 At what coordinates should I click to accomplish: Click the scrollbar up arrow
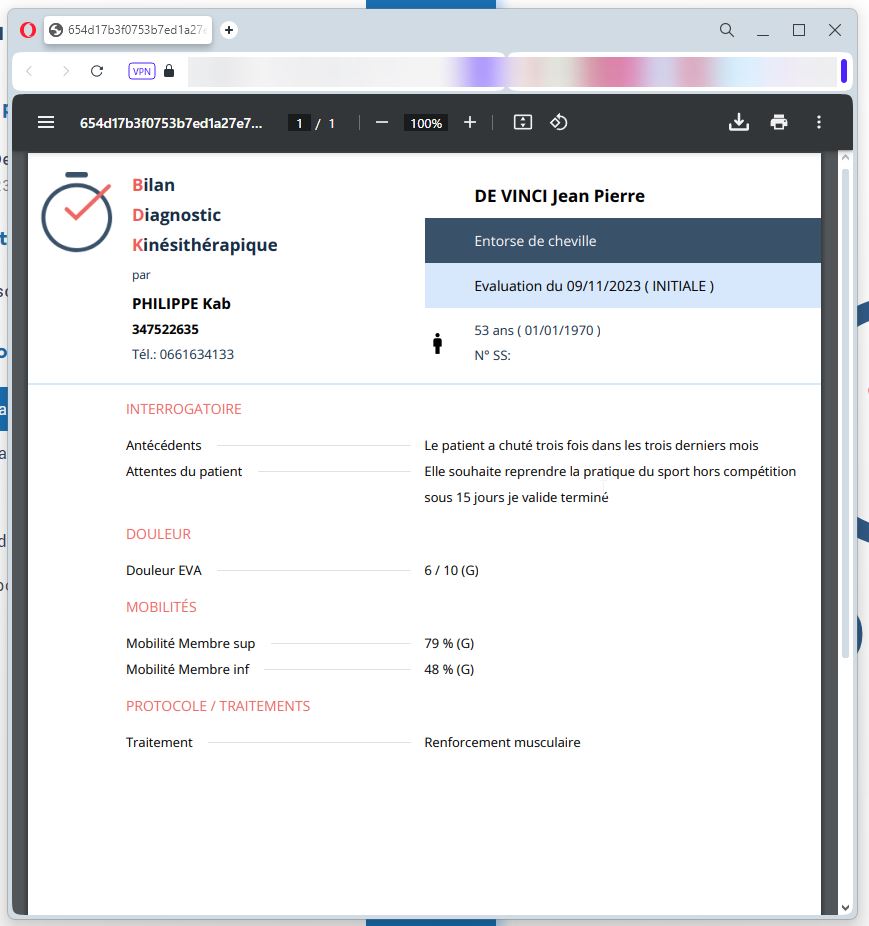point(845,158)
